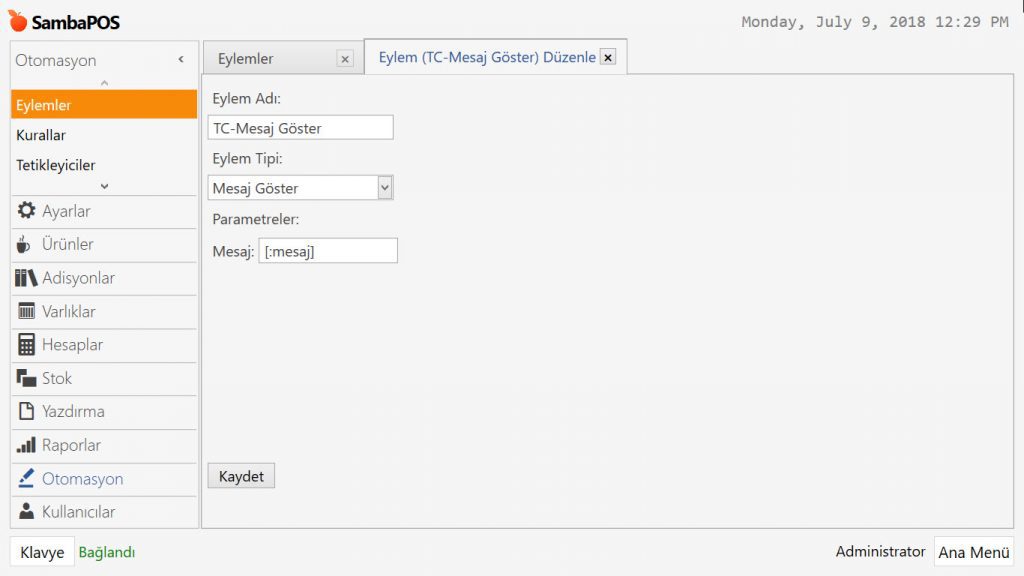Collapse the Otomasyon sidebar panel chevron

coord(181,60)
